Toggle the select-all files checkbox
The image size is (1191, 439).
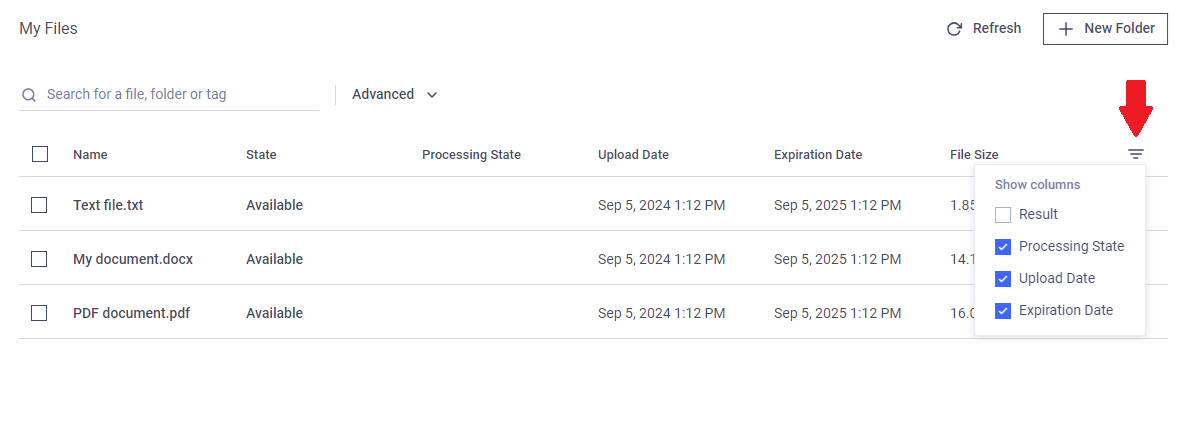(39, 154)
